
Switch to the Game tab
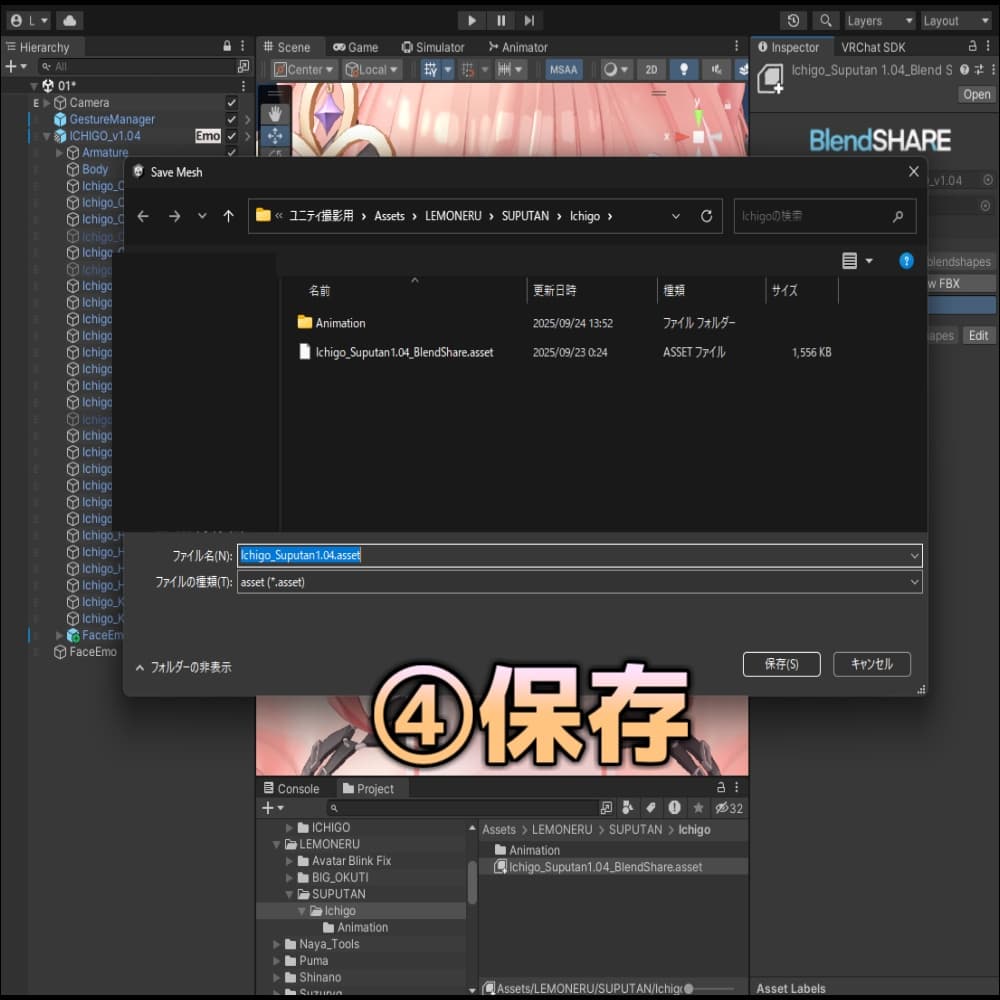[x=357, y=46]
